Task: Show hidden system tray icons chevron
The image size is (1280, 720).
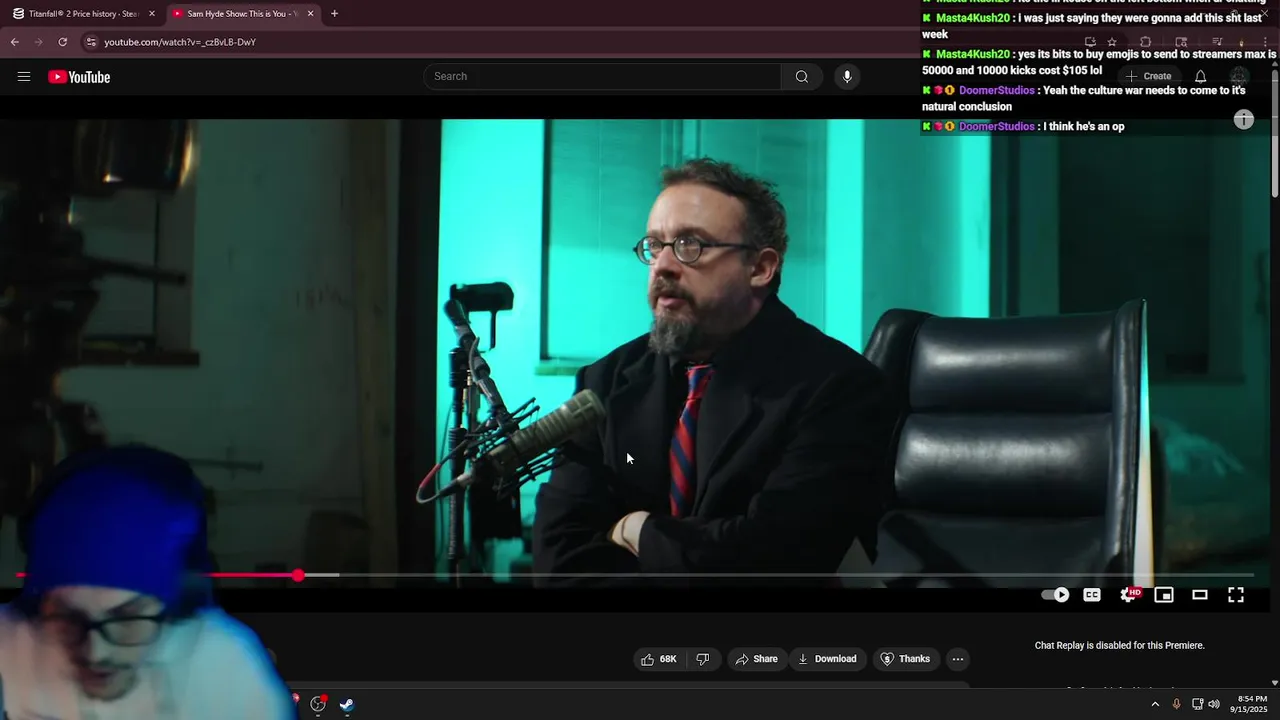Action: (x=1155, y=704)
